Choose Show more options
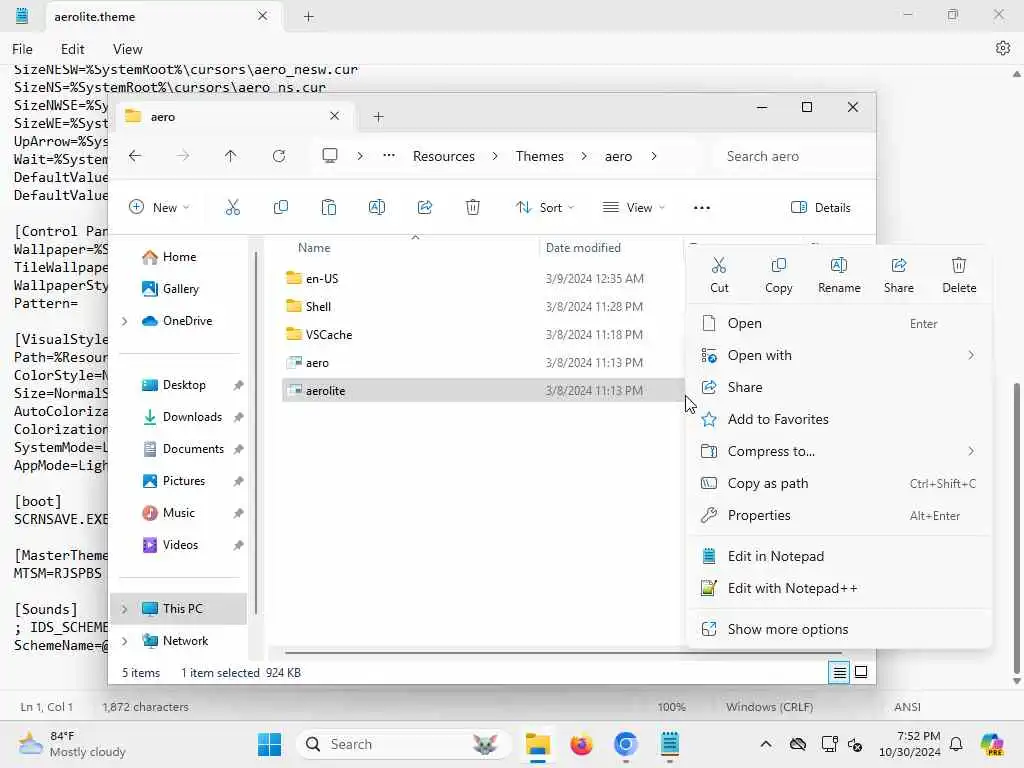Viewport: 1024px width, 768px height. pos(839,630)
